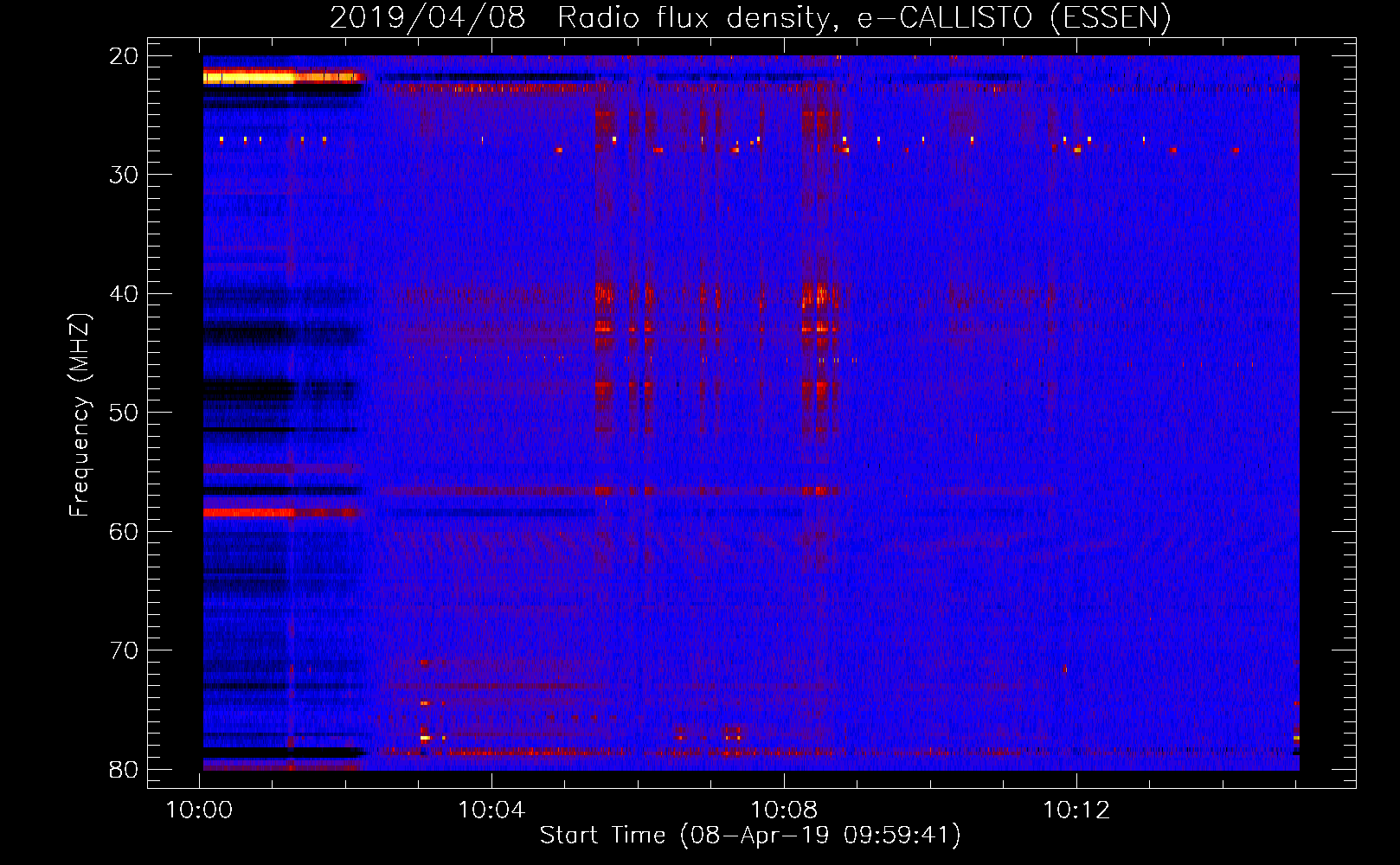Click the plot title "Radio flux density, e-CALLISTO (ESSEN)"

pos(864,17)
